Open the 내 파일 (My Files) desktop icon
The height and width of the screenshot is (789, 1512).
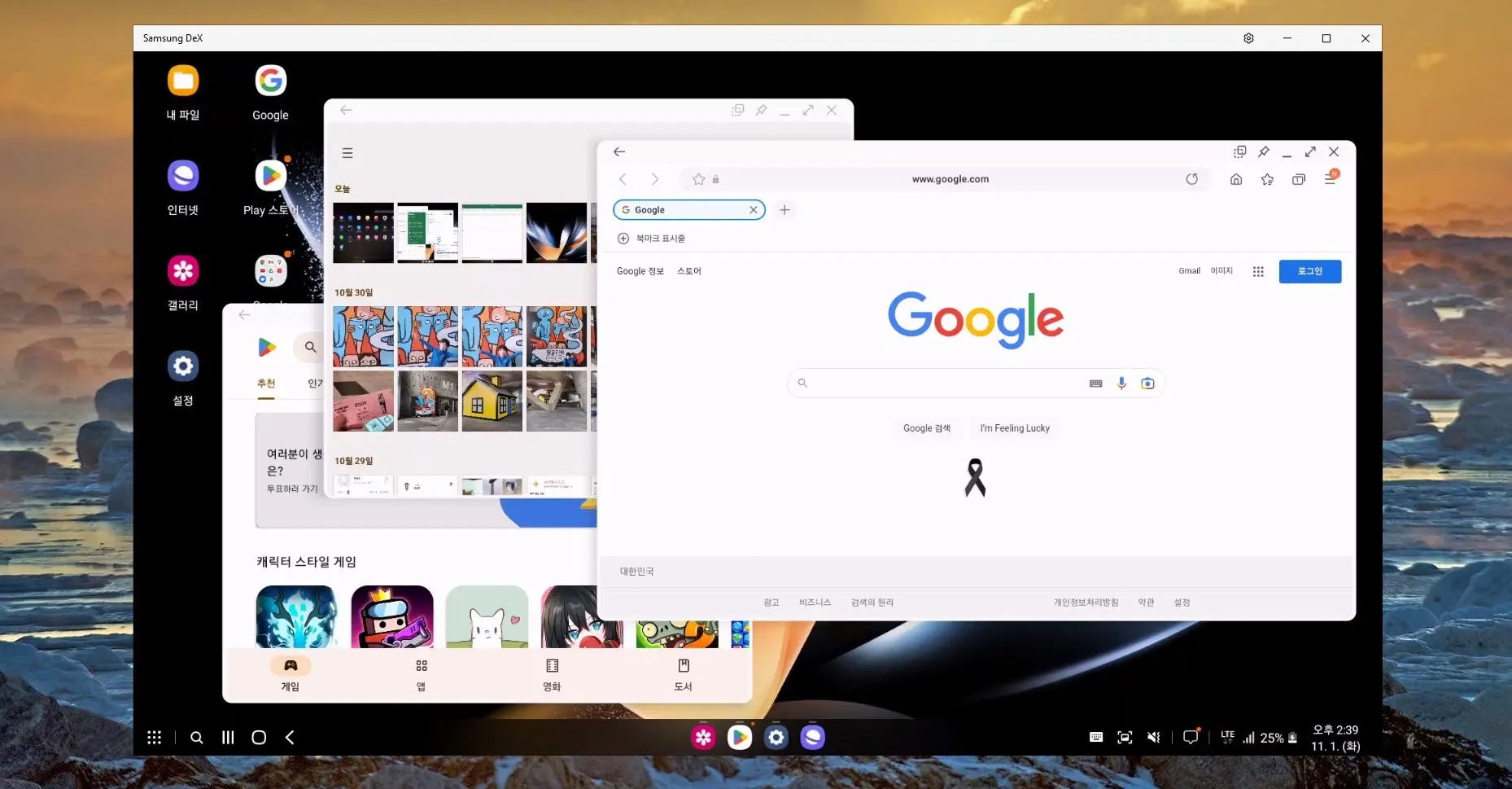point(183,81)
